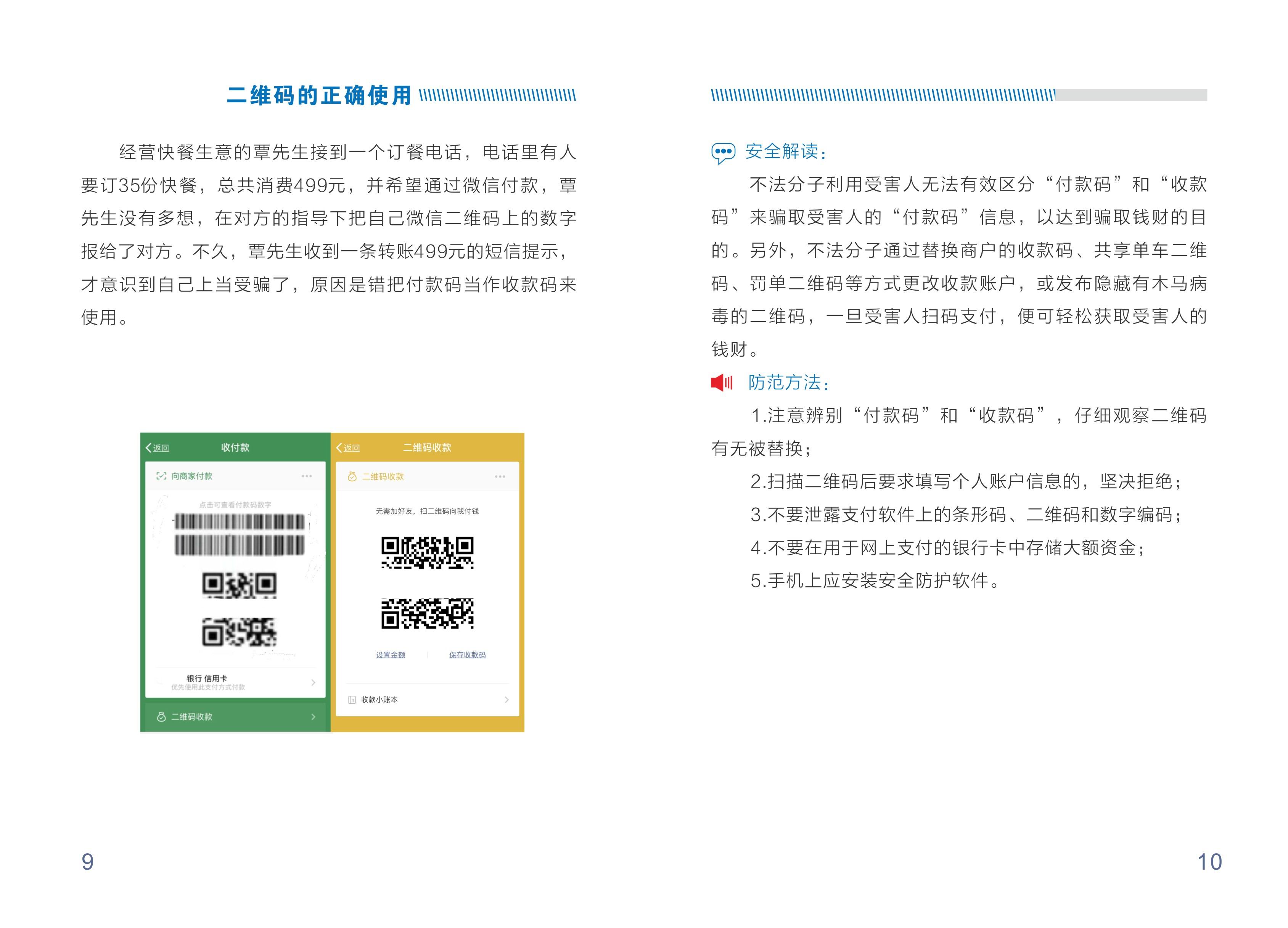Expand 银行 信用卡 payment method chevron

[313, 682]
